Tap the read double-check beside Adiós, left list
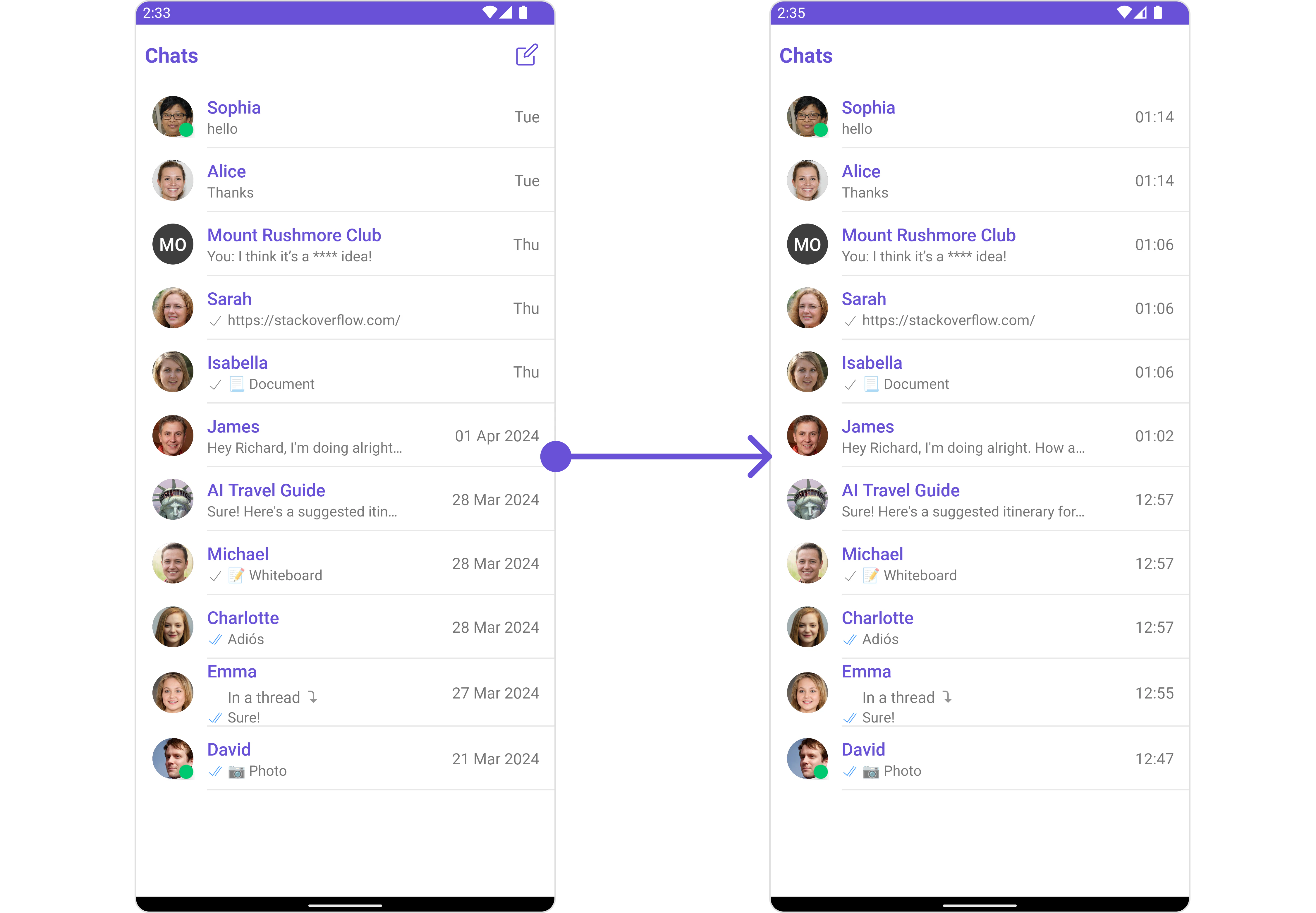 tap(215, 640)
